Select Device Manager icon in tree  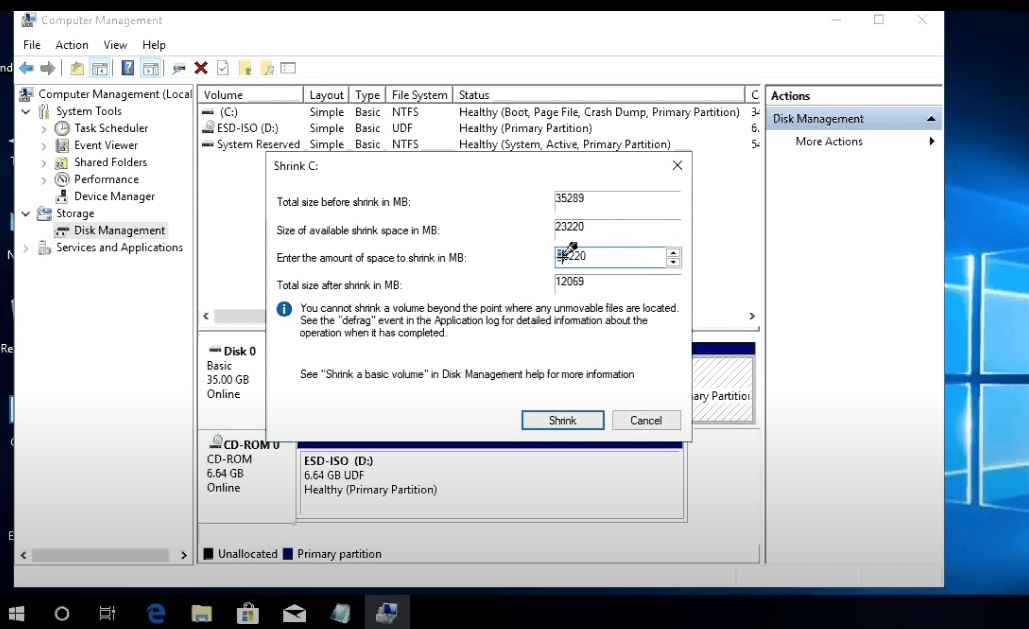tap(62, 196)
